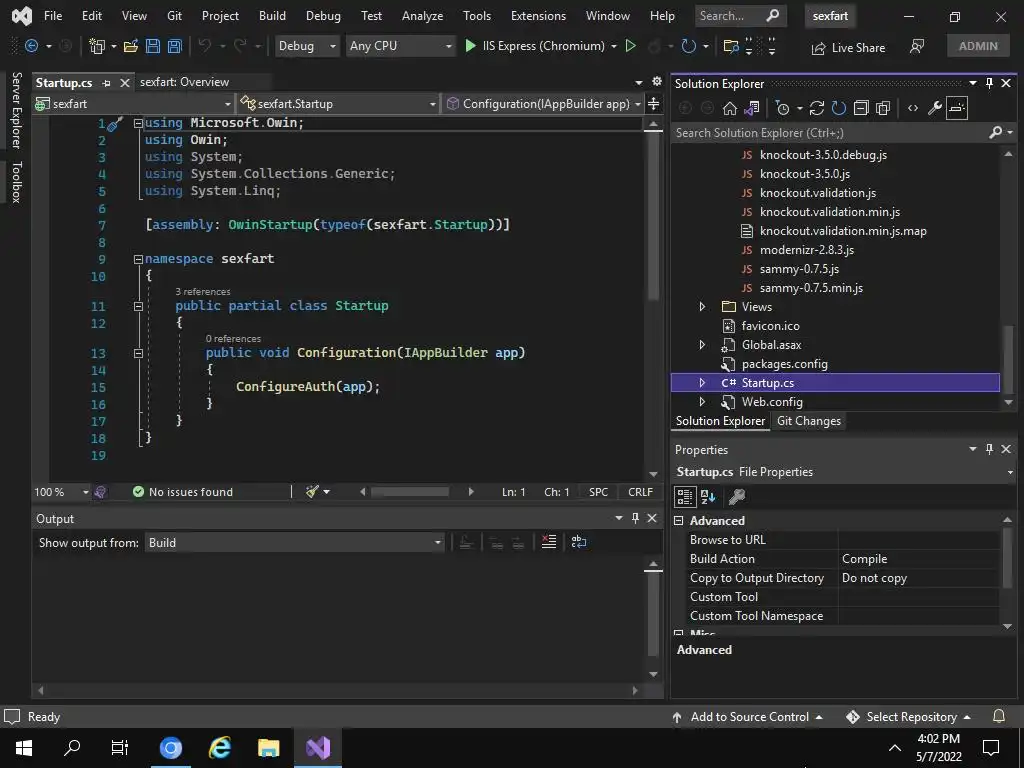Open the Git menu
Screen dimensions: 1024x768
click(174, 16)
